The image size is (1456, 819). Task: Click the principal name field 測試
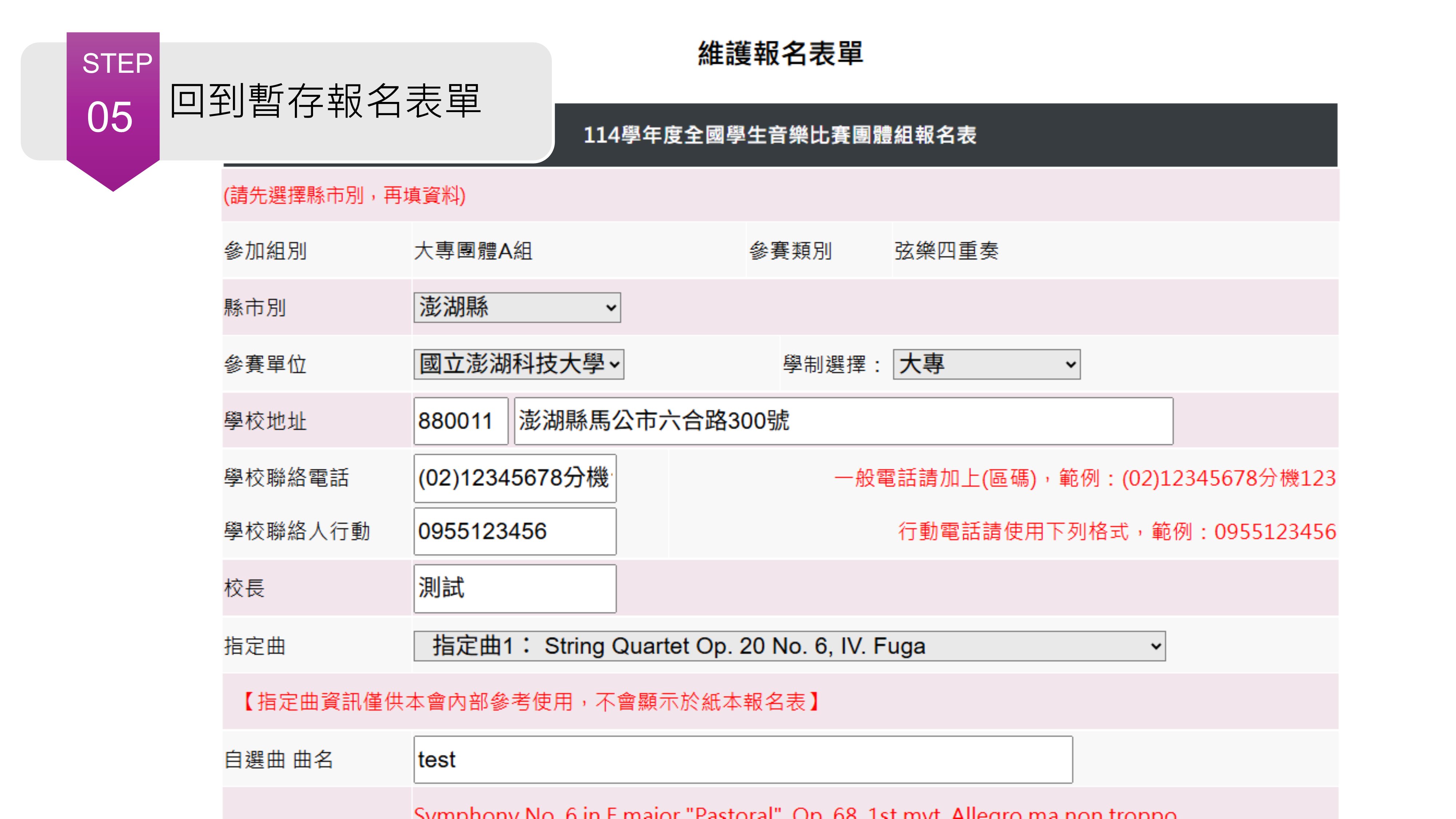click(x=514, y=588)
